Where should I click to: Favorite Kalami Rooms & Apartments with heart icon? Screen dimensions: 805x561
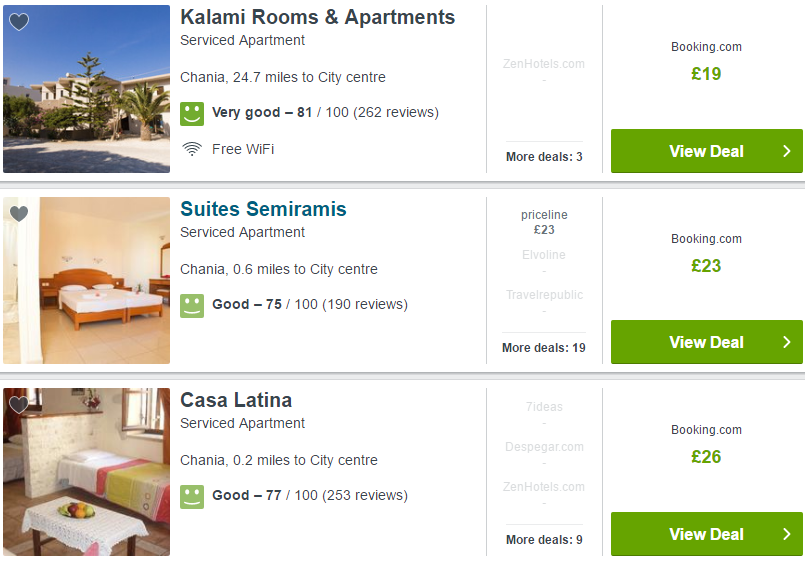(x=19, y=22)
